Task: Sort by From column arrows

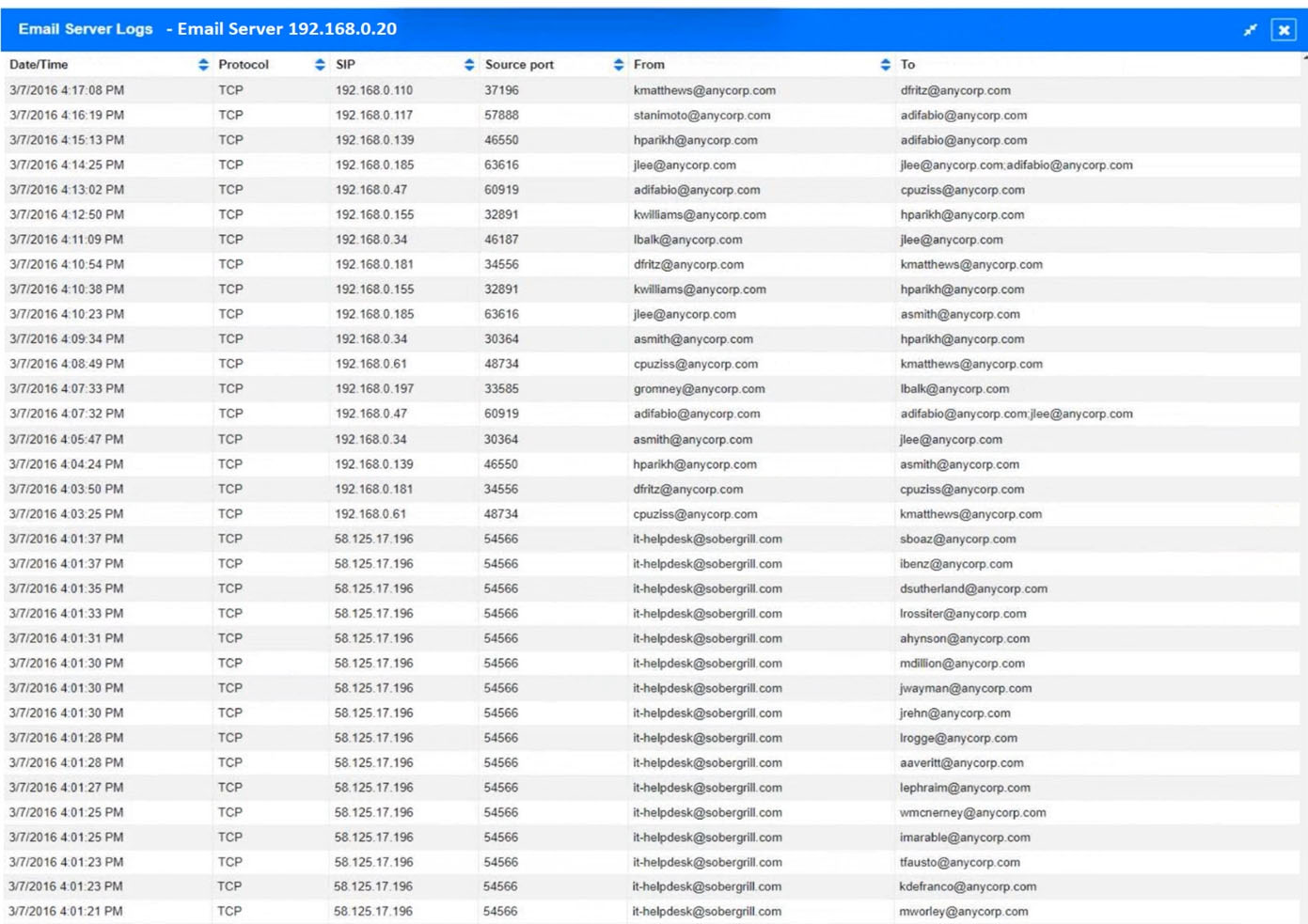Action: (885, 65)
